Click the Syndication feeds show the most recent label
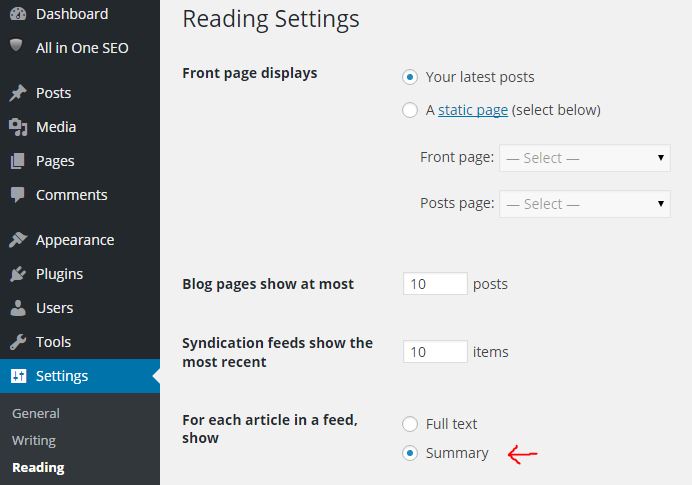The width and height of the screenshot is (692, 485). [x=278, y=352]
